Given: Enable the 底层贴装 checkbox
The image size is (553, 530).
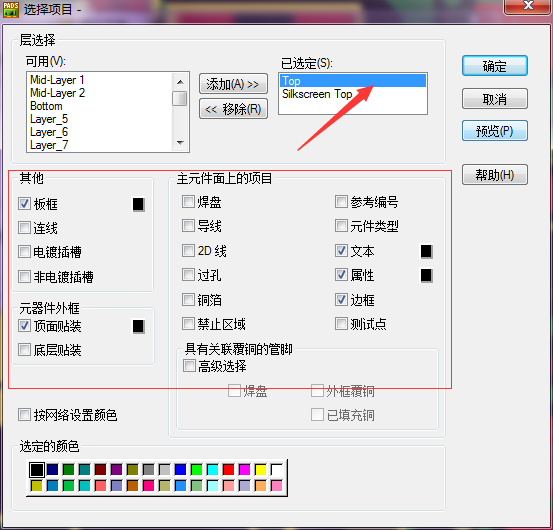Looking at the screenshot, I should click(x=24, y=350).
